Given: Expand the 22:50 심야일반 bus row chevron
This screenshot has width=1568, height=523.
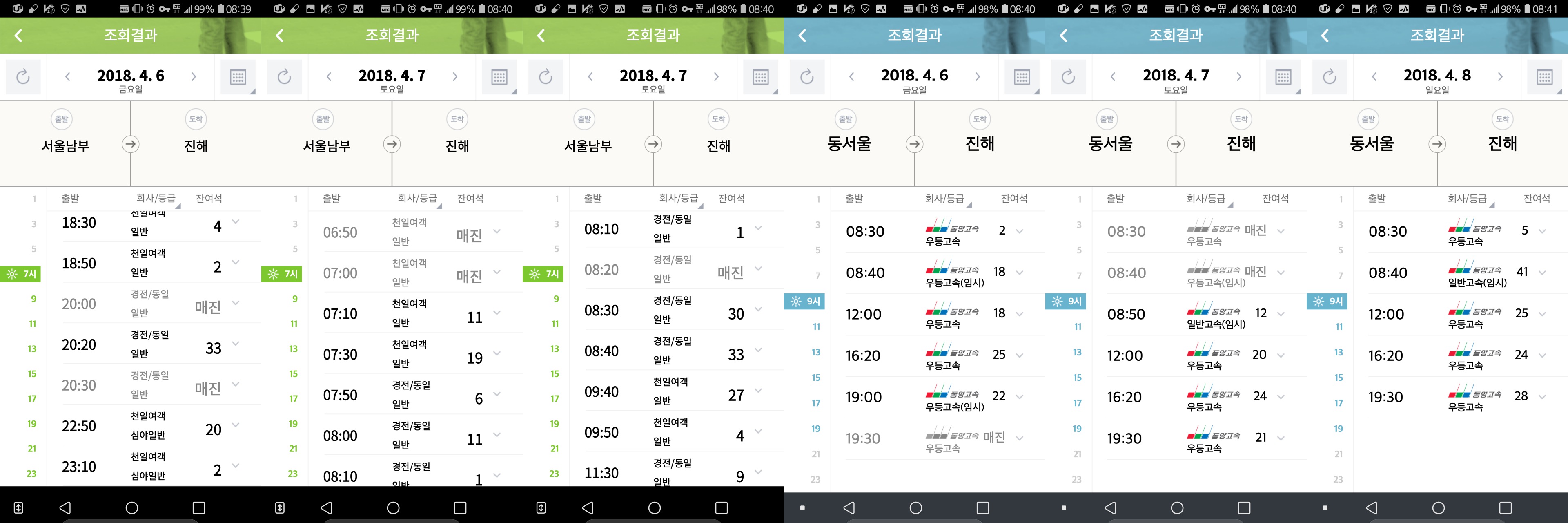Looking at the screenshot, I should [x=236, y=425].
